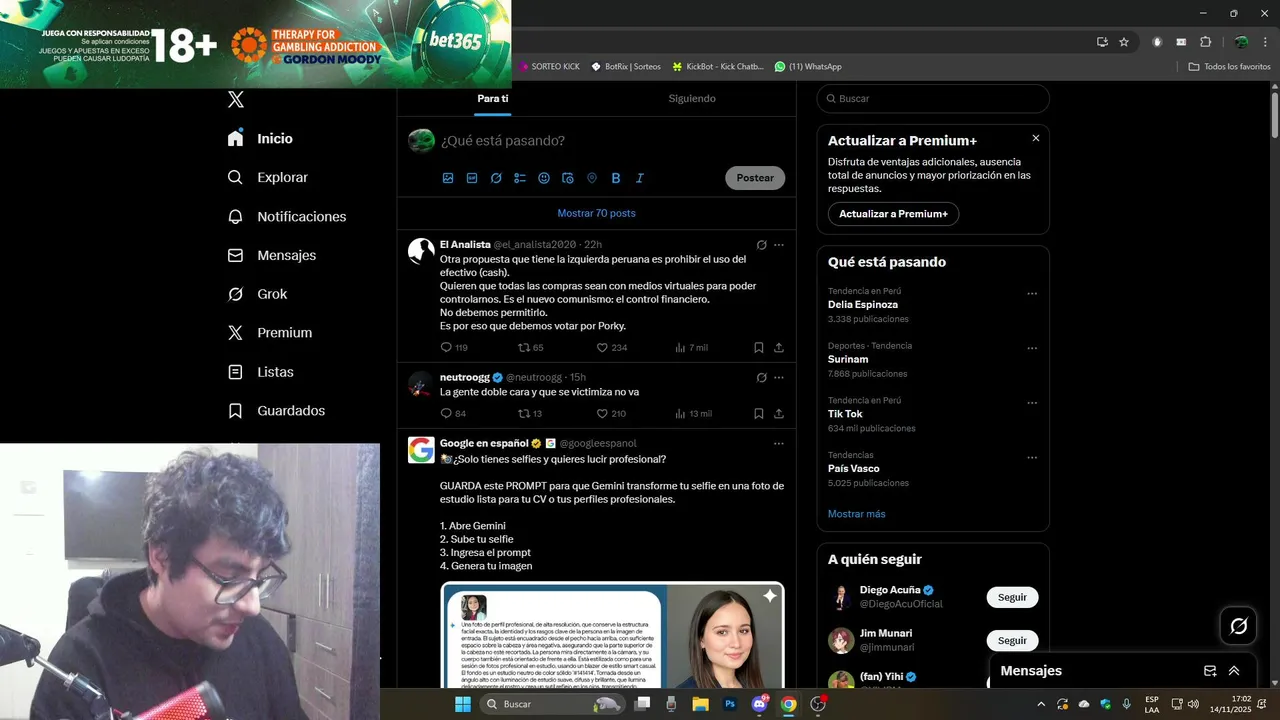Open Delia Espinoza trend
Screen dimensions: 1280x720
[x=863, y=305]
